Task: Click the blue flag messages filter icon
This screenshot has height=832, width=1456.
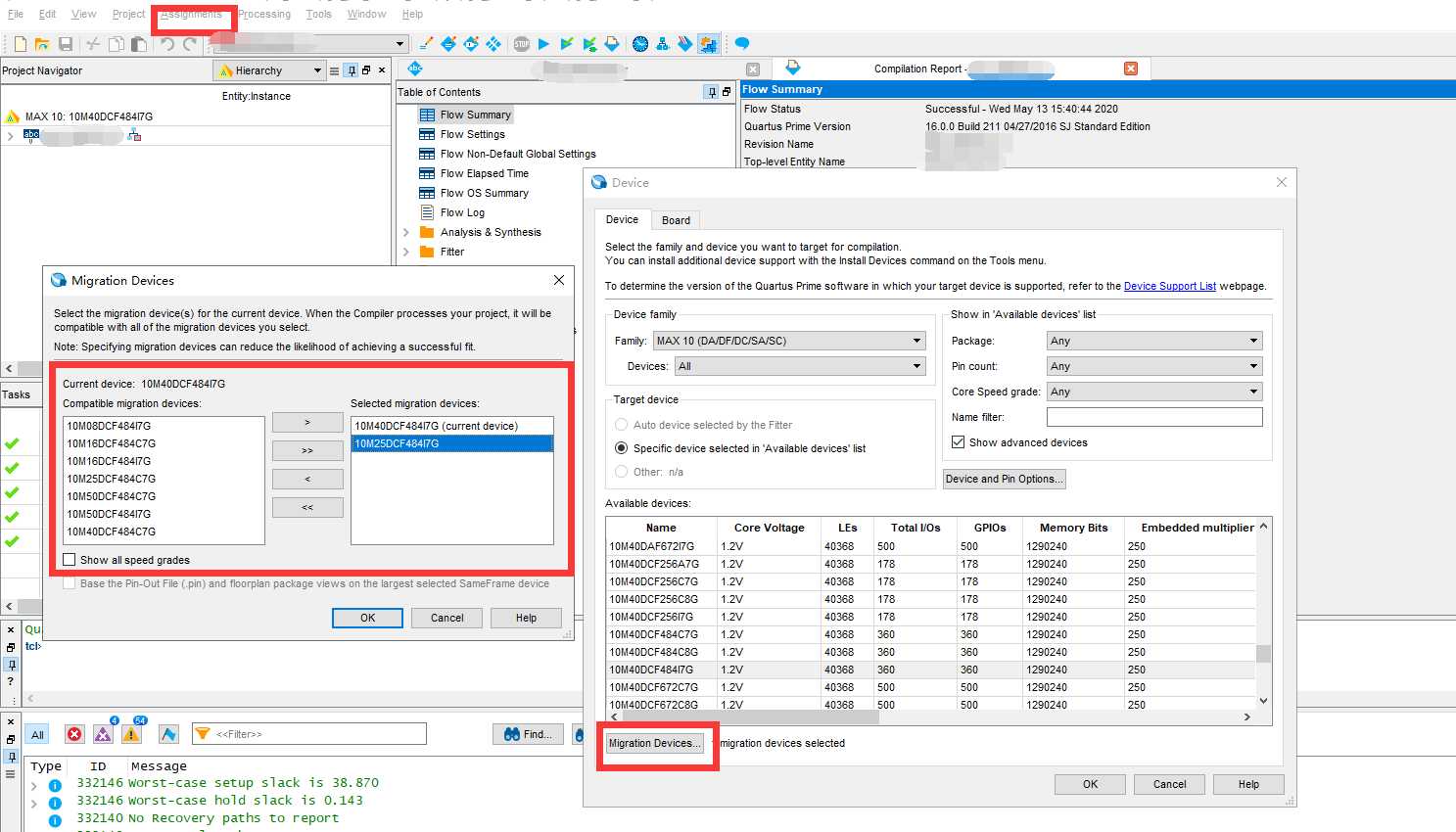Action: (x=168, y=734)
